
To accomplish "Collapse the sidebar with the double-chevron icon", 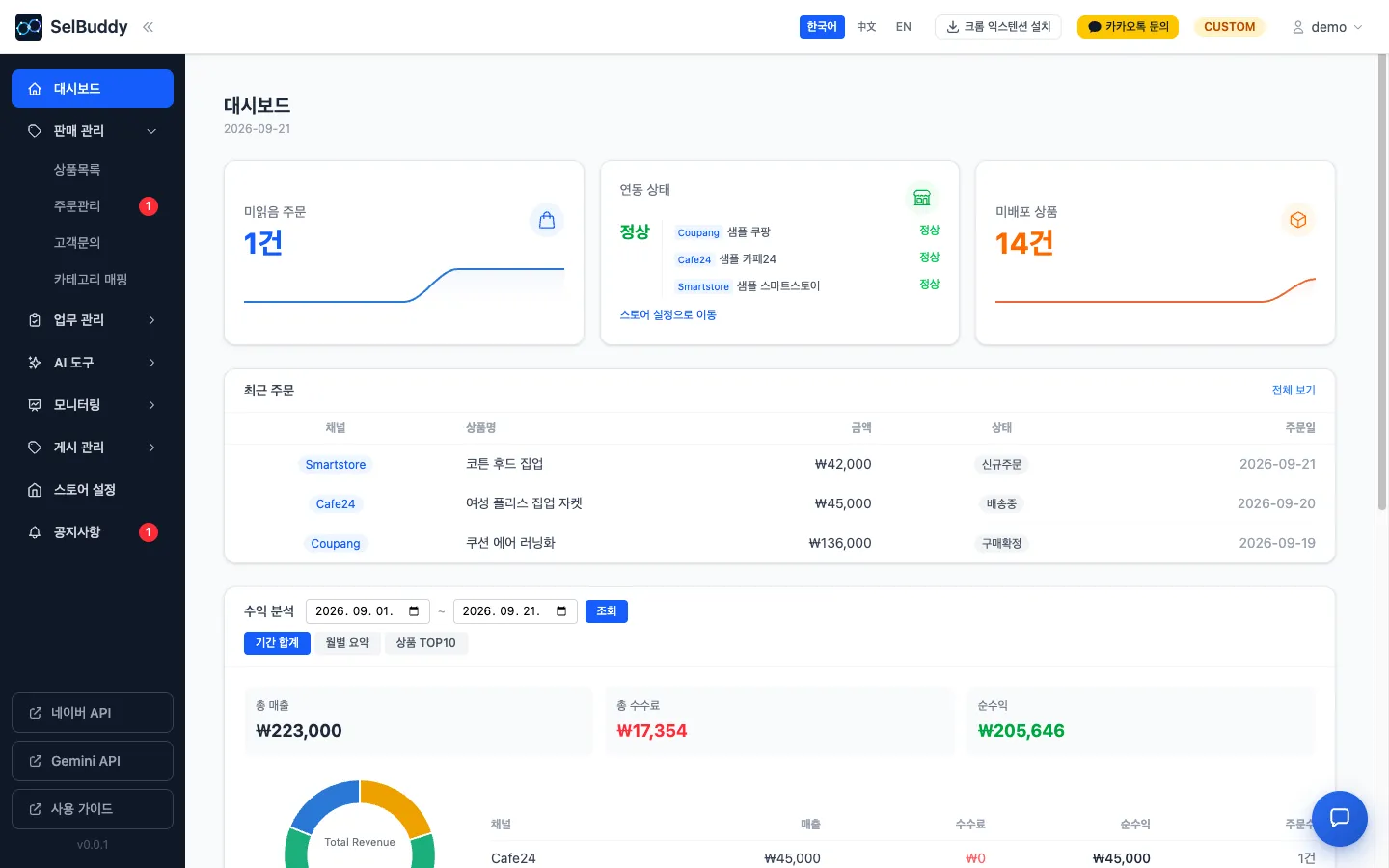I will (148, 27).
